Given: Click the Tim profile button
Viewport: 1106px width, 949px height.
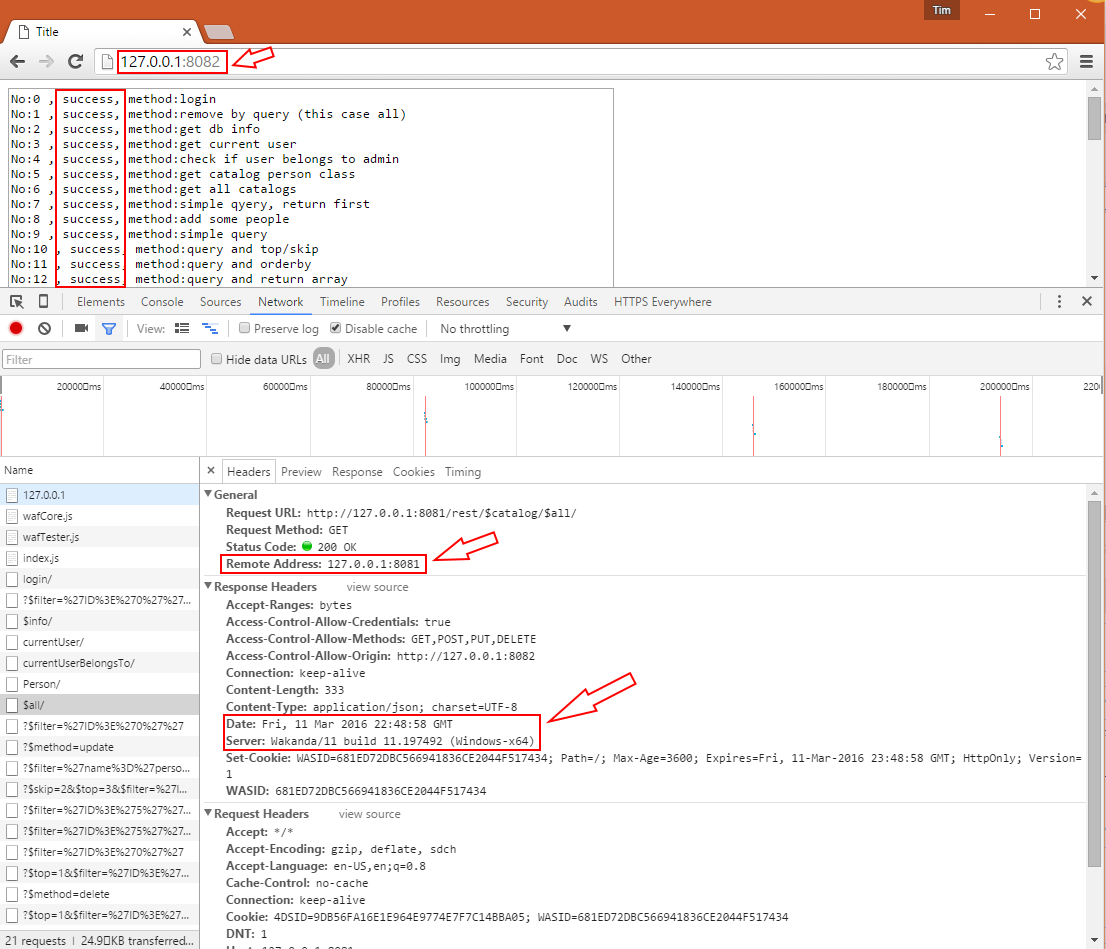Looking at the screenshot, I should 942,10.
